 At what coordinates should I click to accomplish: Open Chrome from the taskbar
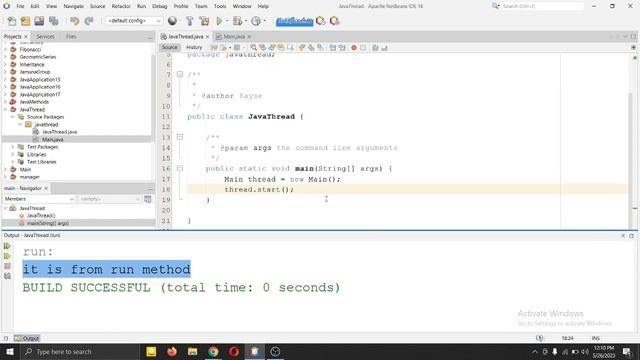tap(213, 351)
